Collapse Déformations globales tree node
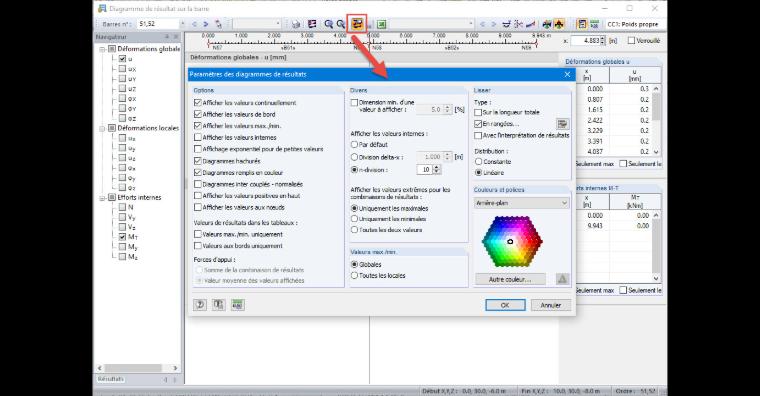The height and width of the screenshot is (396, 760). [x=102, y=49]
